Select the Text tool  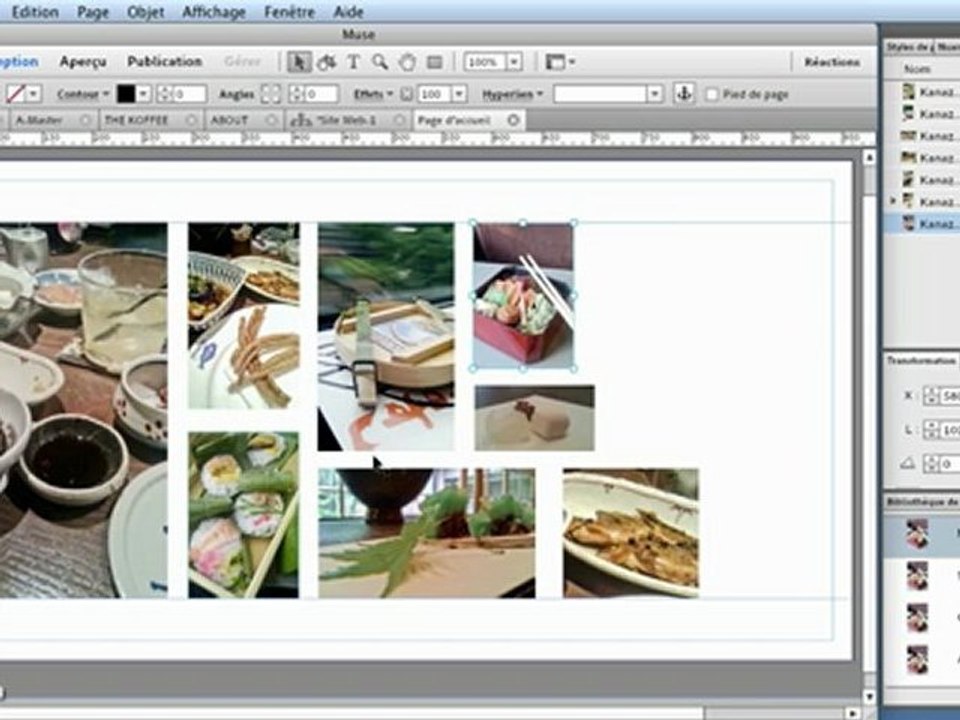[353, 62]
